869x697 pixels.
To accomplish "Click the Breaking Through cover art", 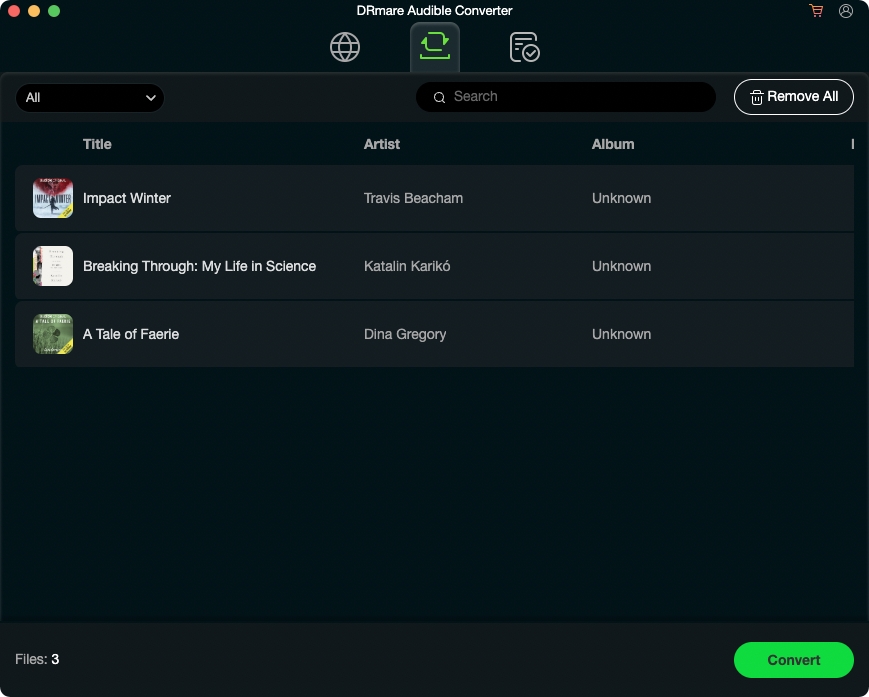I will coord(52,266).
